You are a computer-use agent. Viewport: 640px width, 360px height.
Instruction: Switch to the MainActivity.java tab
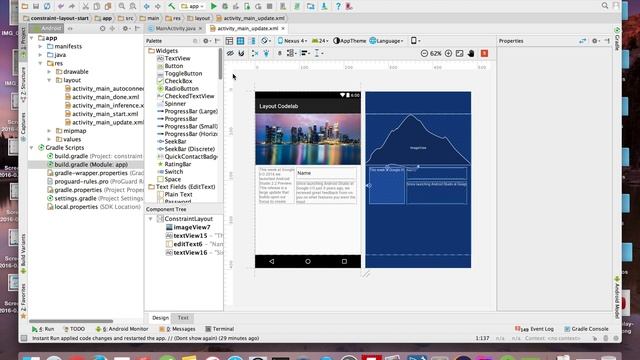coord(175,29)
